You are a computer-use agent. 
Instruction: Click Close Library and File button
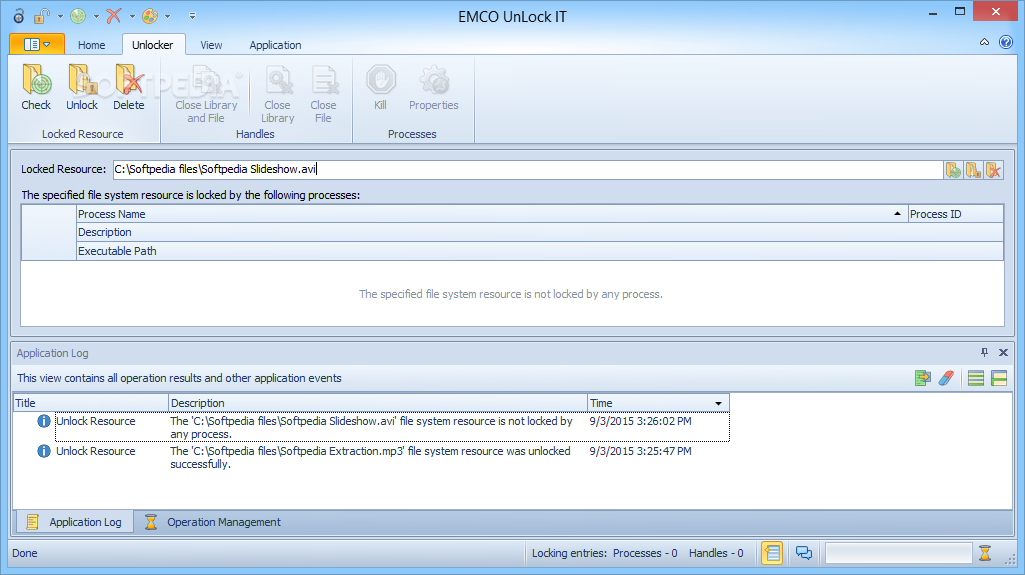tap(206, 94)
